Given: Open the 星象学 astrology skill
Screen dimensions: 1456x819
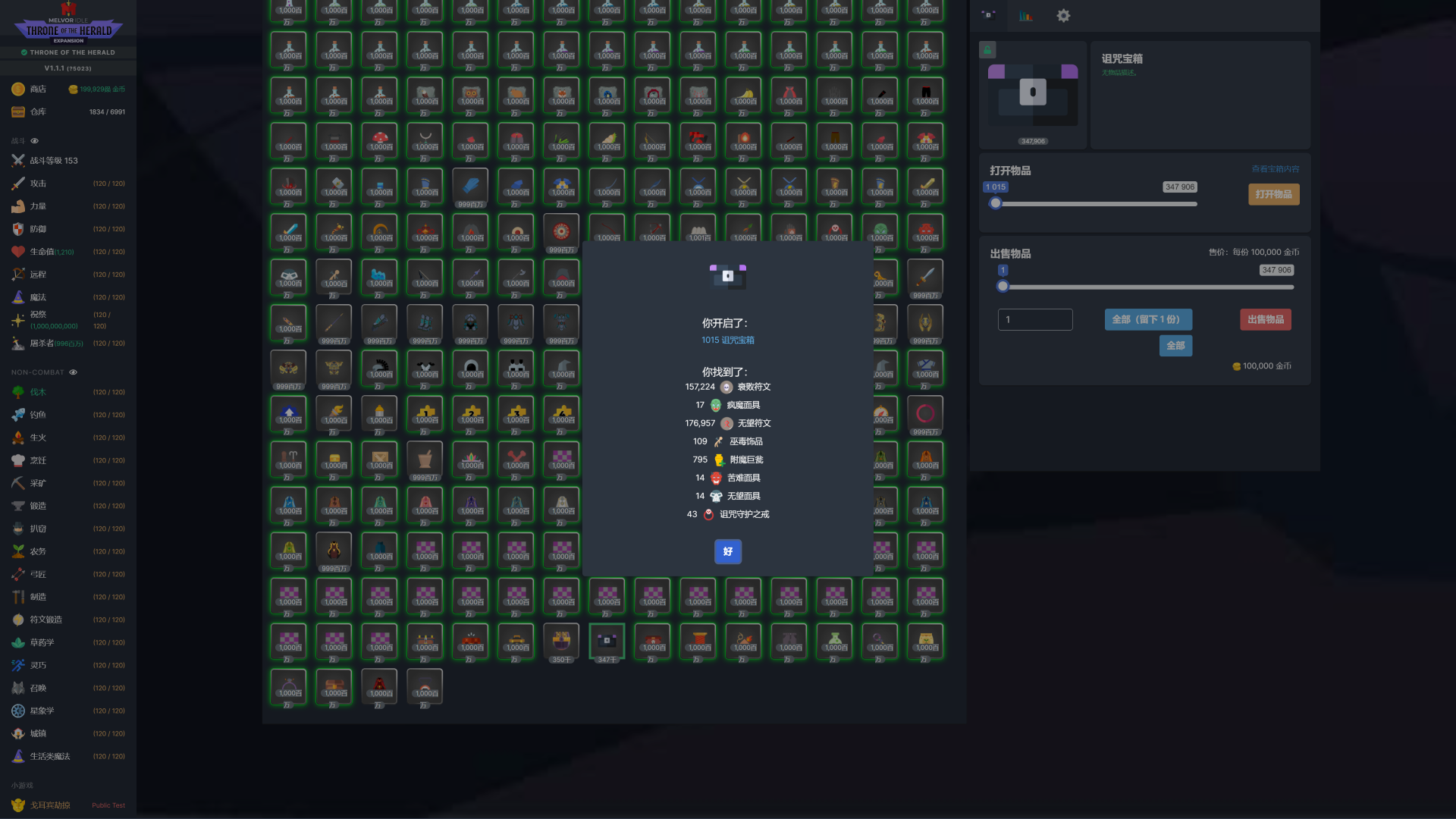Looking at the screenshot, I should click(x=68, y=711).
